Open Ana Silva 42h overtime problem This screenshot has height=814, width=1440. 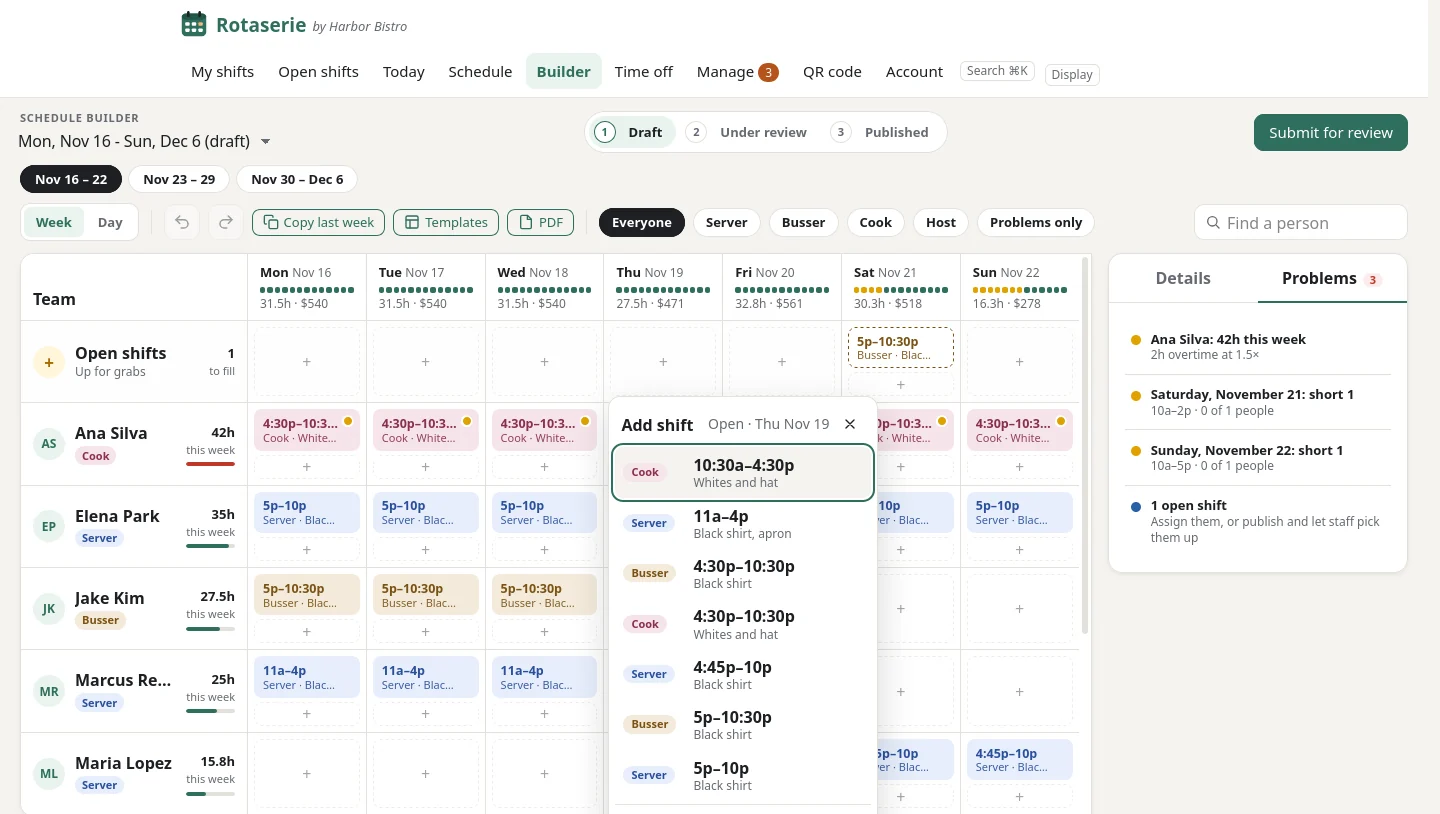point(1258,346)
